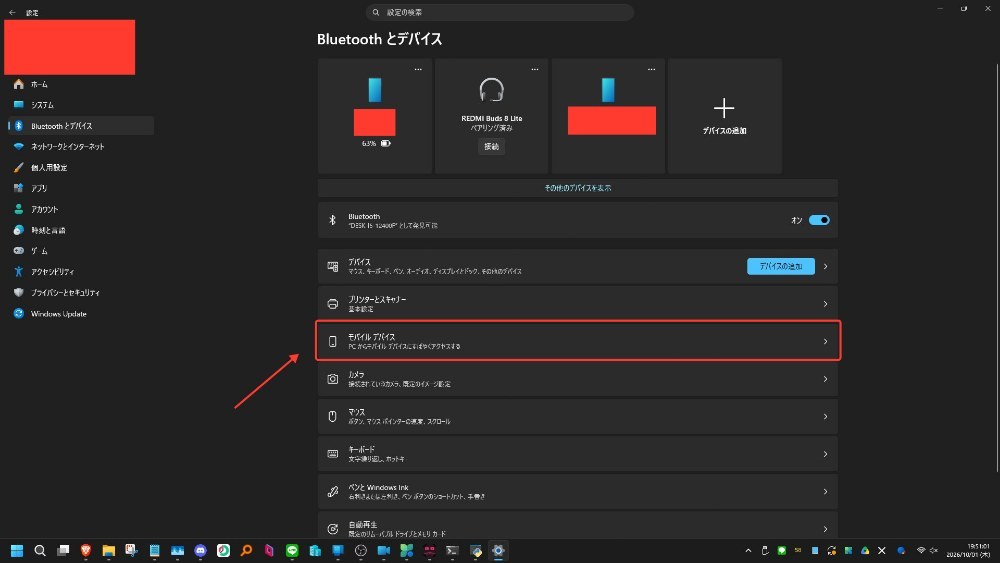Open Task View on the taskbar
The width and height of the screenshot is (1000, 563).
62,551
